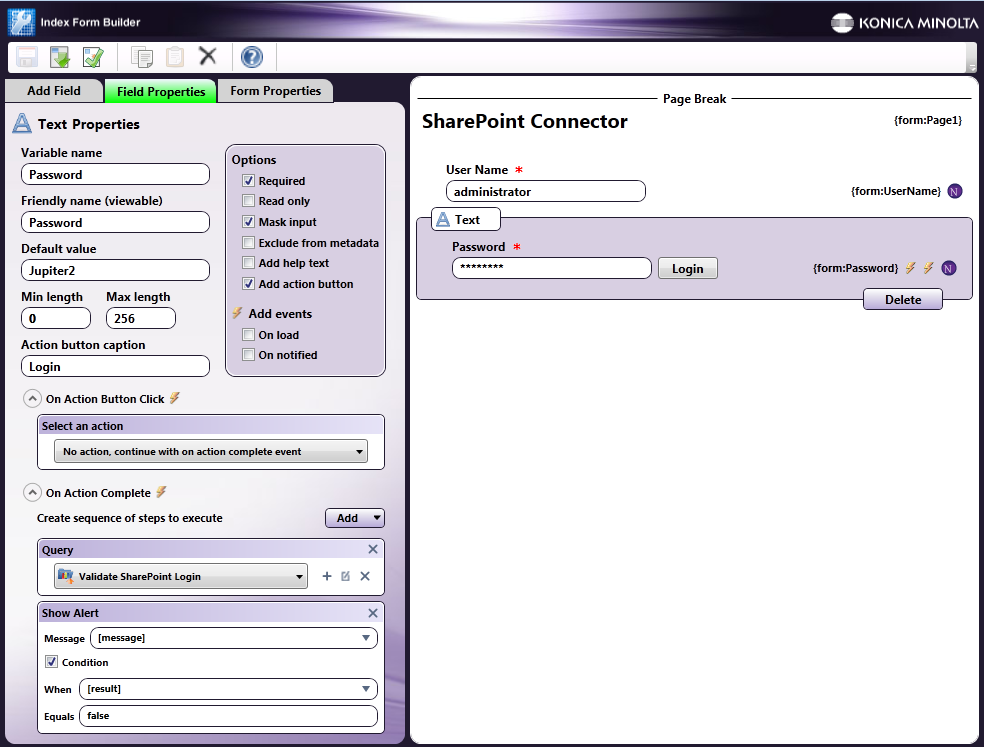The image size is (984, 747).
Task: Open the When [result] dropdown
Action: [x=228, y=689]
